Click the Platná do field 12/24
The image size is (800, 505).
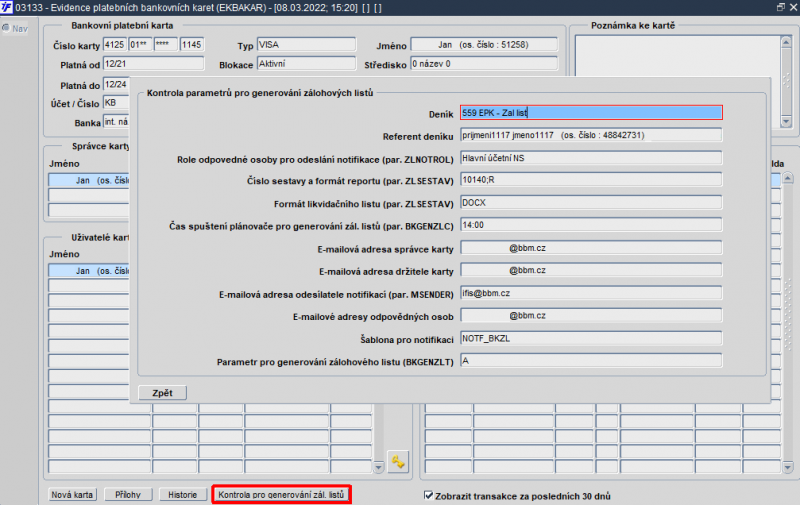click(x=116, y=84)
